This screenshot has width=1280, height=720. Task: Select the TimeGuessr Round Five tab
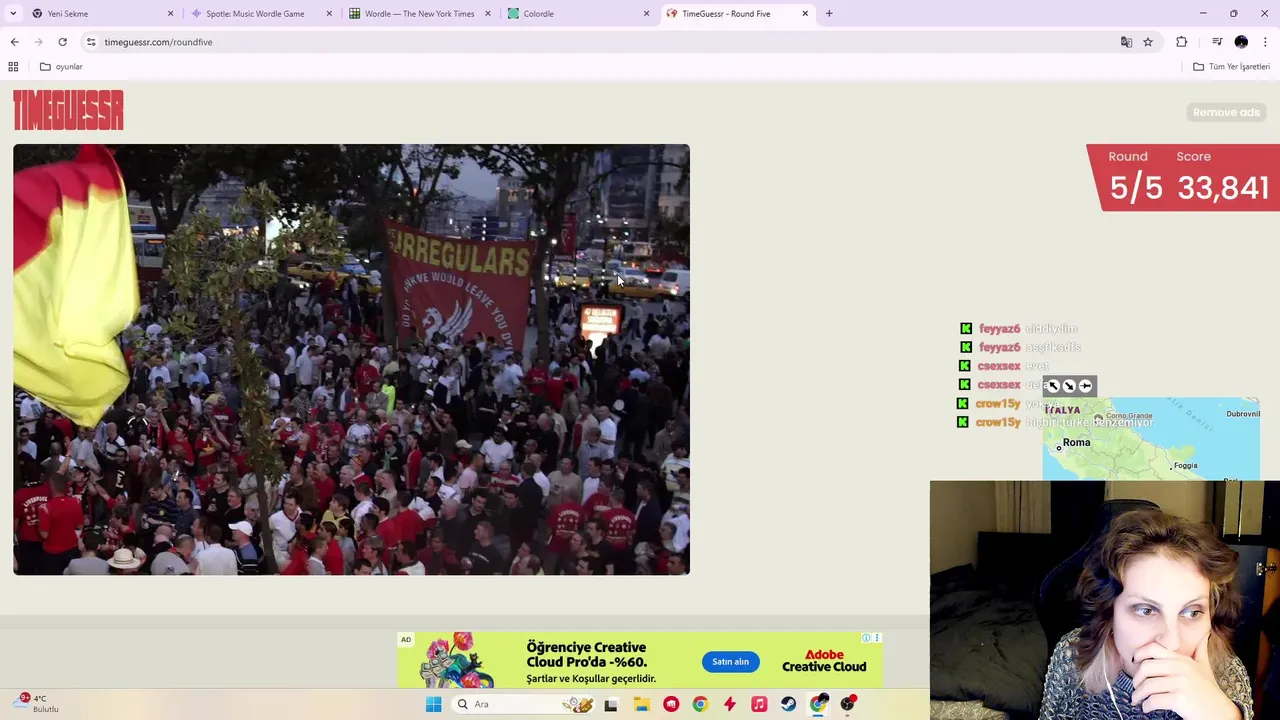point(738,14)
